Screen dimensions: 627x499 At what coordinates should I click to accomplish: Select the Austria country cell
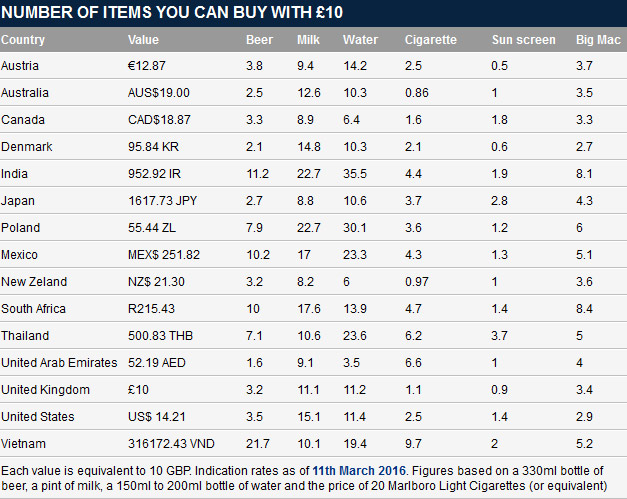coord(20,65)
